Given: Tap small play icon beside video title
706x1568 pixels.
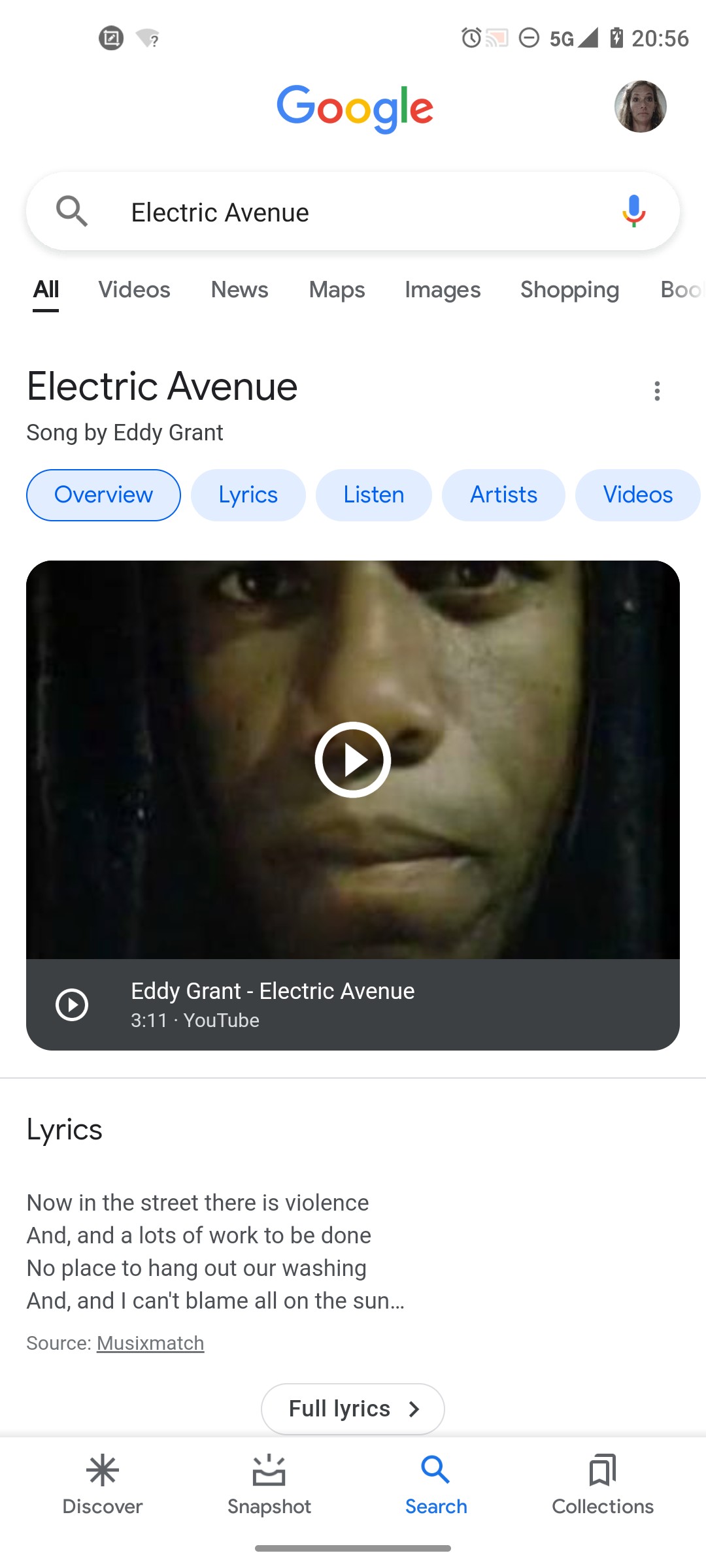Looking at the screenshot, I should tap(72, 1005).
